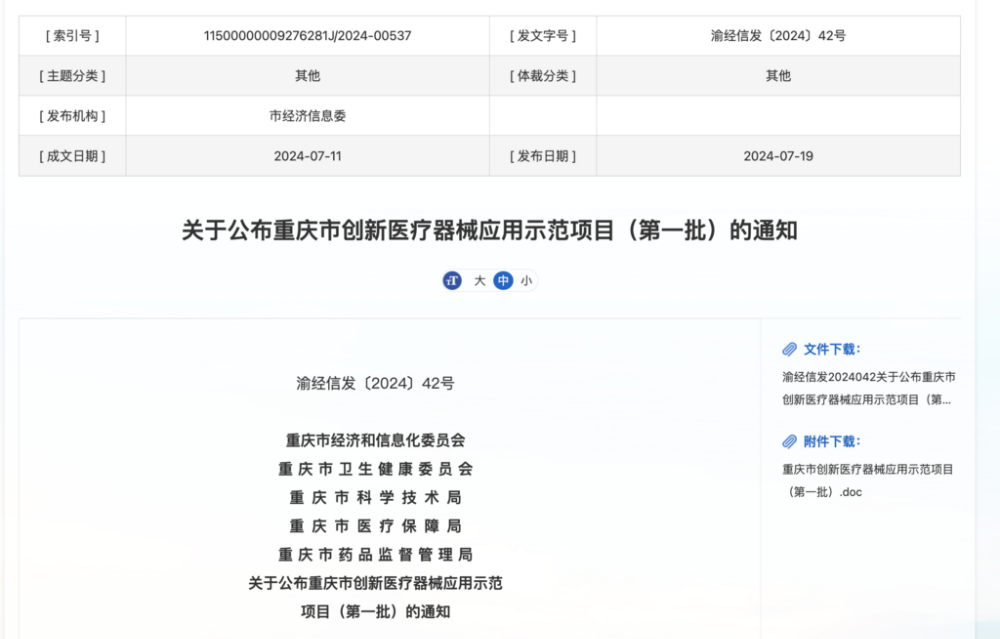Image resolution: width=1000 pixels, height=639 pixels.
Task: Click the 其他 value next to 体裁分类
Action: pyautogui.click(x=778, y=76)
